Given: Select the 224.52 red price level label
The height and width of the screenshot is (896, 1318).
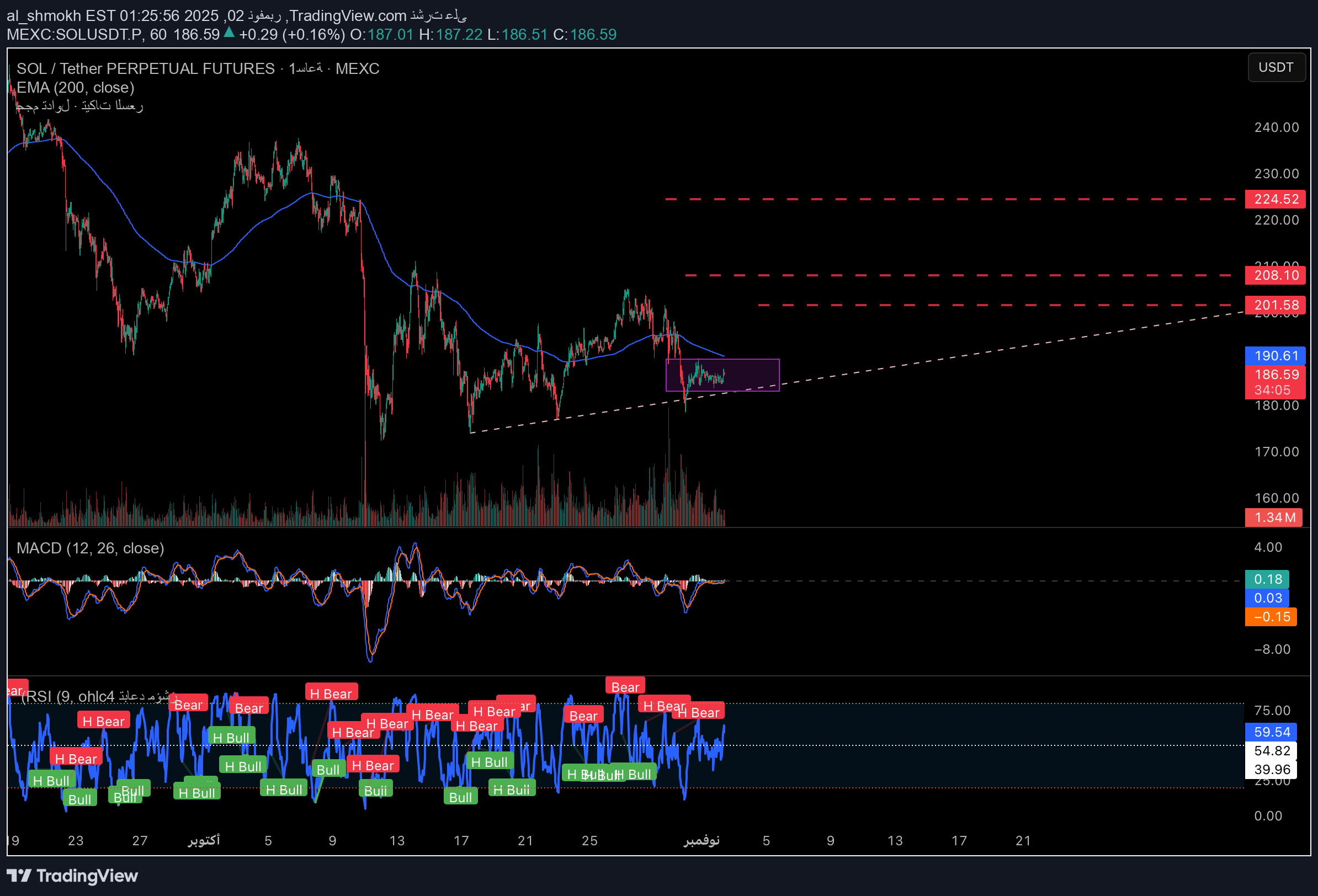Looking at the screenshot, I should point(1275,199).
